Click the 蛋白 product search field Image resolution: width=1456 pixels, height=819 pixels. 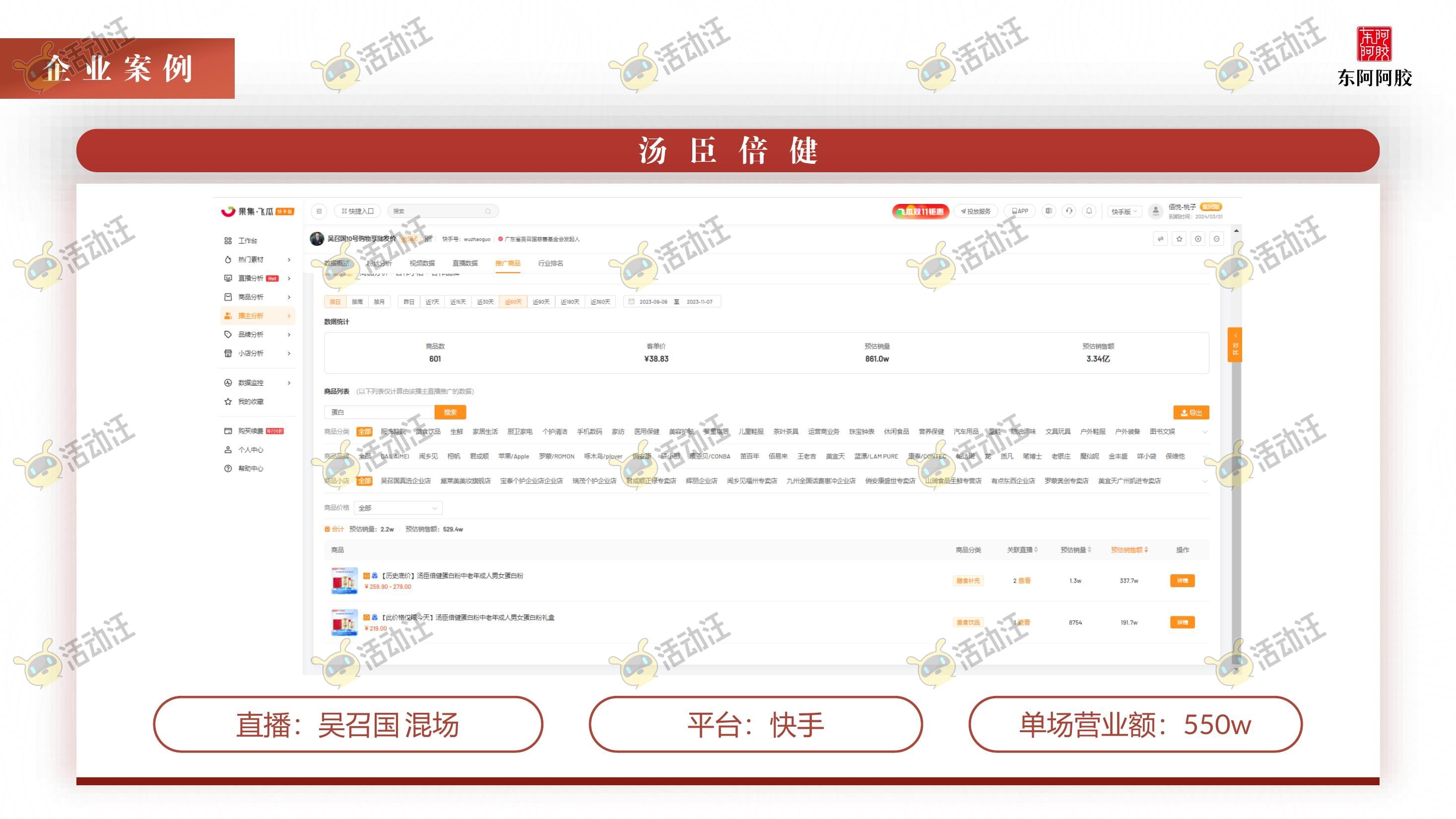click(379, 412)
